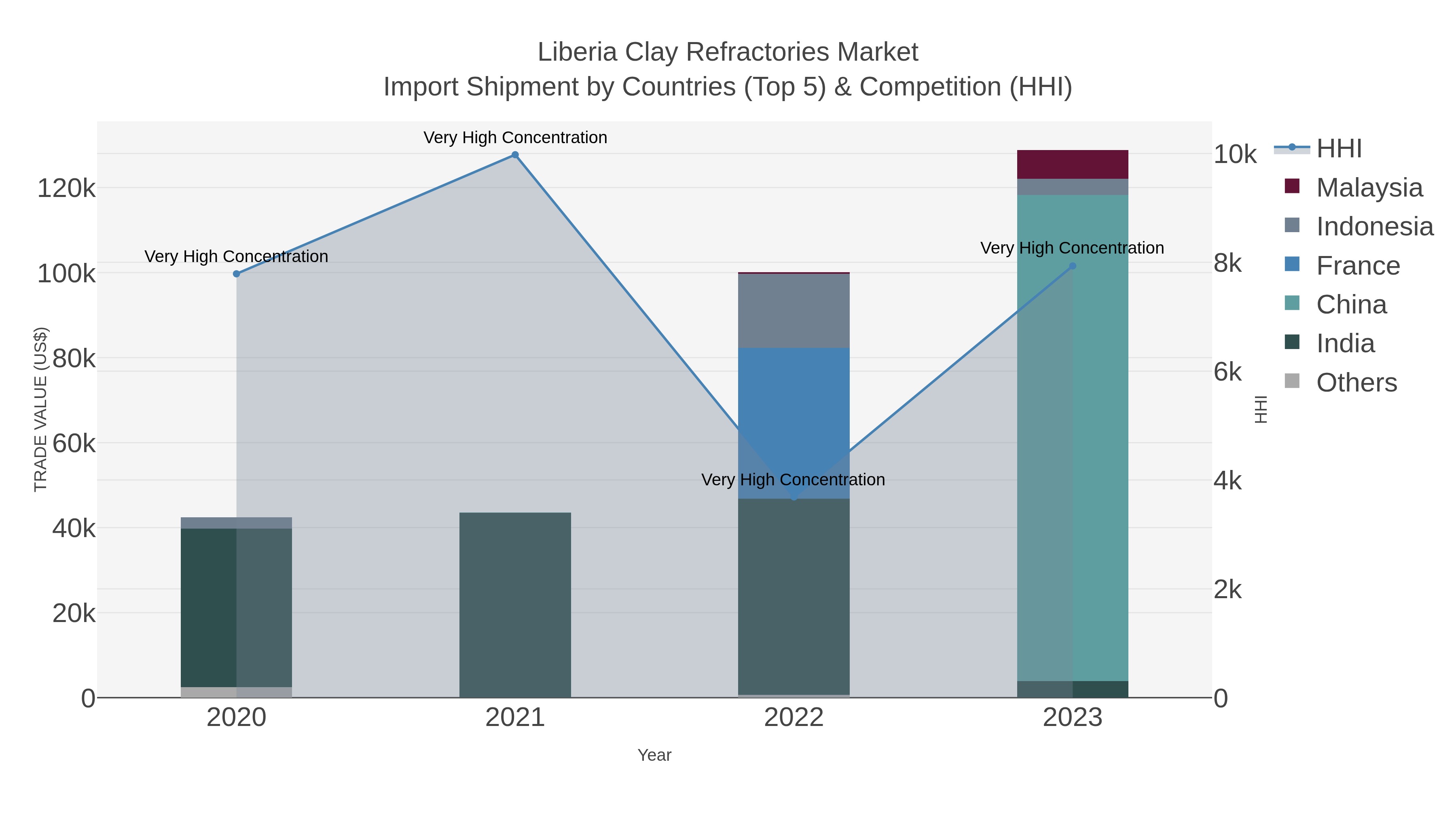Click the 2021 HHI data point marker
This screenshot has height=819, width=1456.
515,155
